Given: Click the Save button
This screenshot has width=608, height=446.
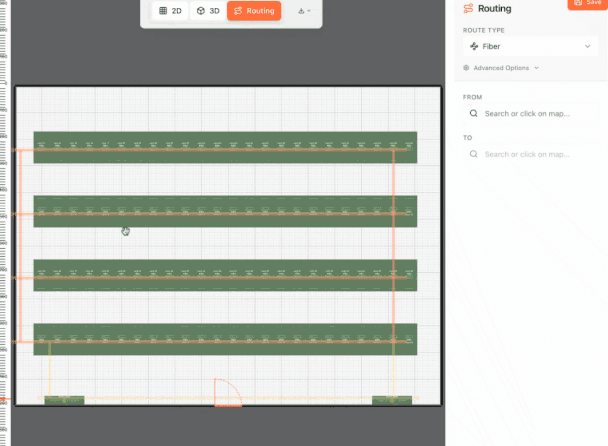Looking at the screenshot, I should coord(588,3).
